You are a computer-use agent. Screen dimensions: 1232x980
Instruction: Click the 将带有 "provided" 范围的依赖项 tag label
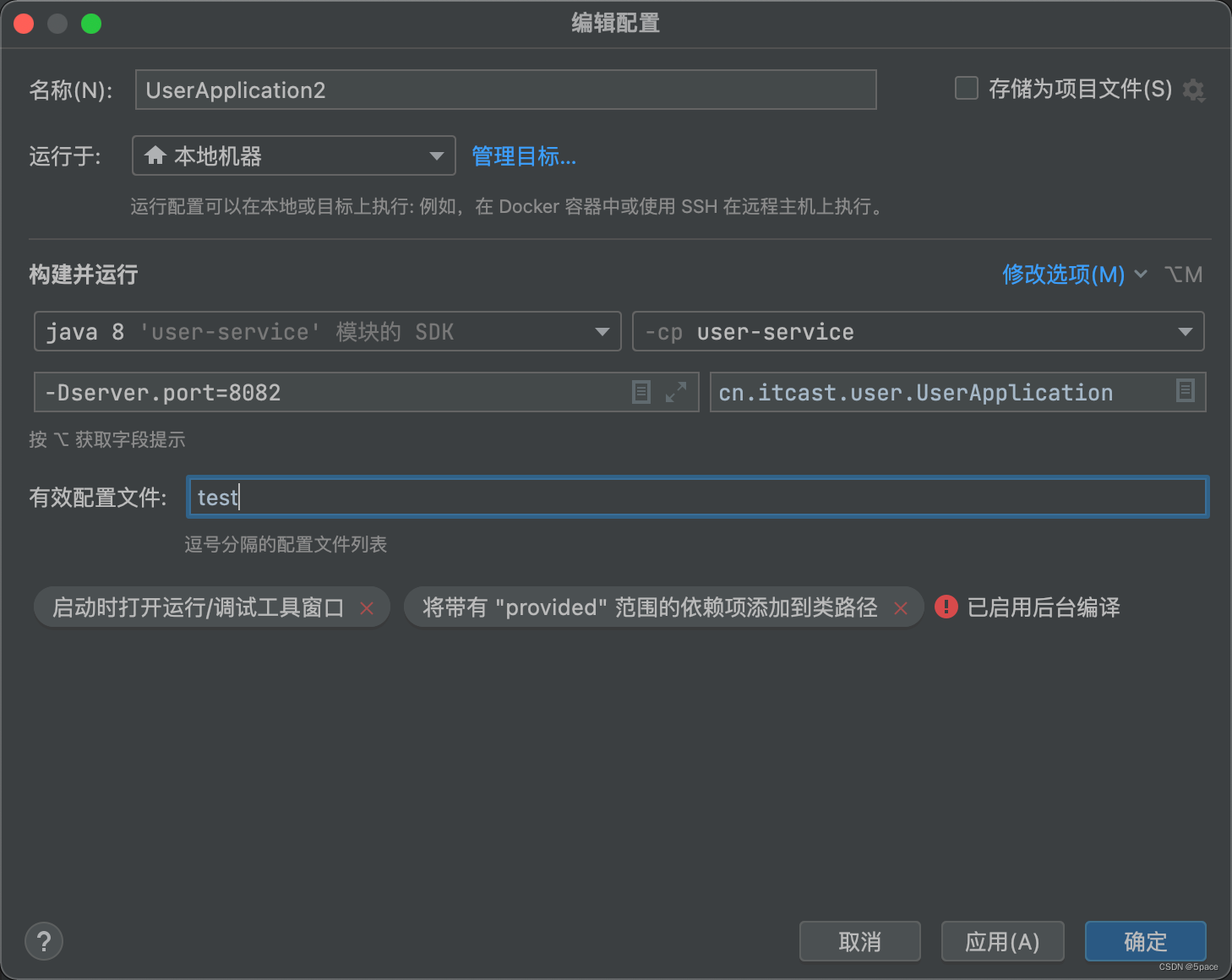[650, 607]
